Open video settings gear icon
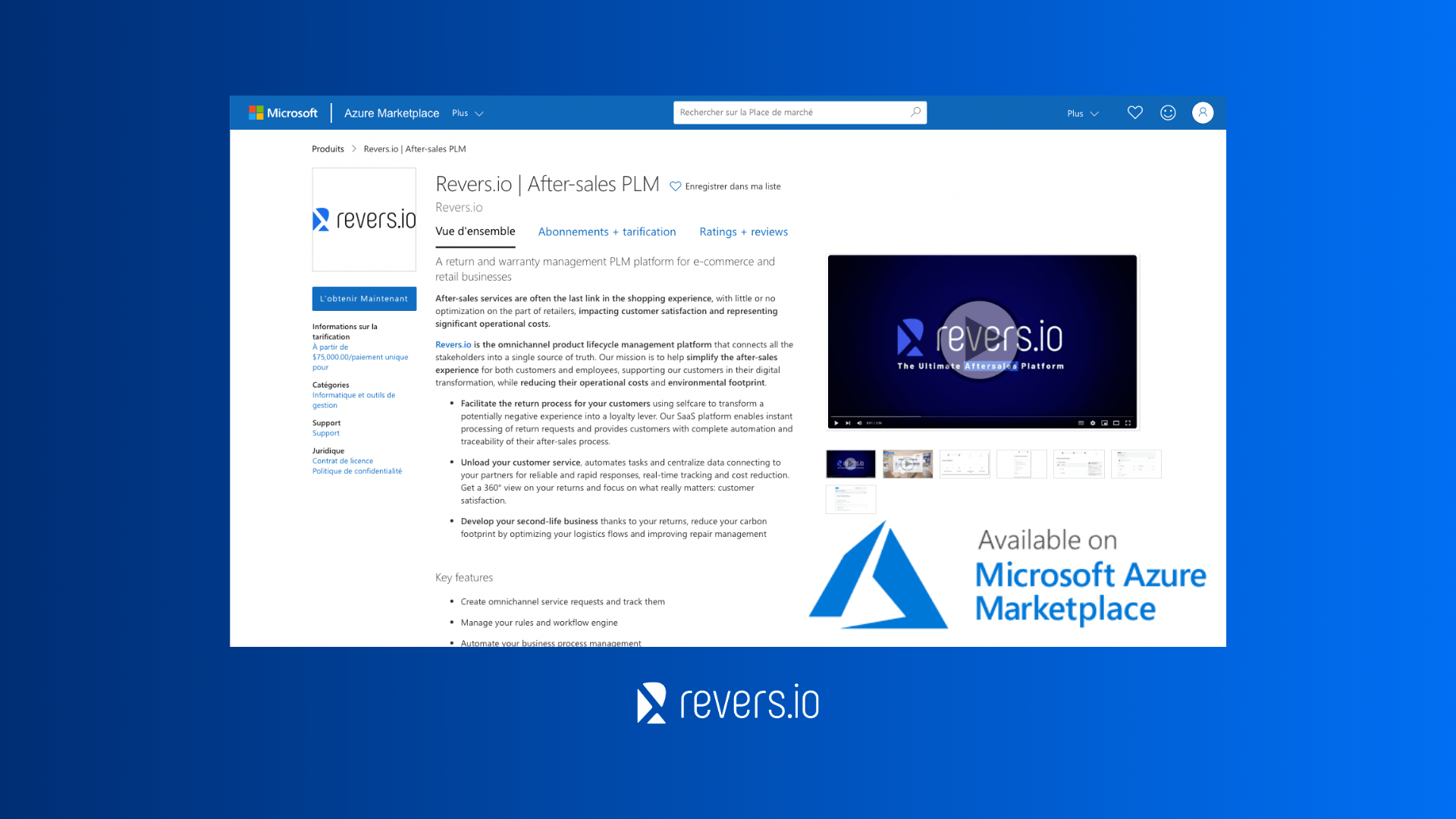This screenshot has height=819, width=1456. pyautogui.click(x=1093, y=423)
